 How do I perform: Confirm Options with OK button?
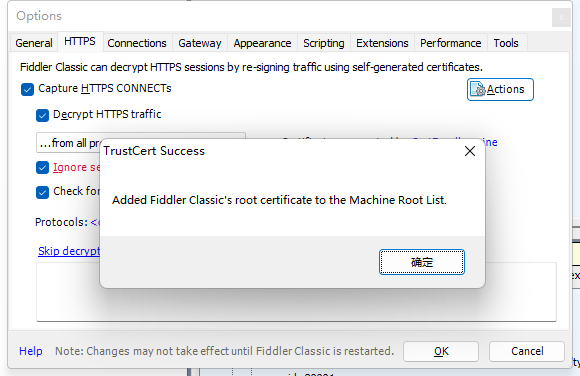441,351
